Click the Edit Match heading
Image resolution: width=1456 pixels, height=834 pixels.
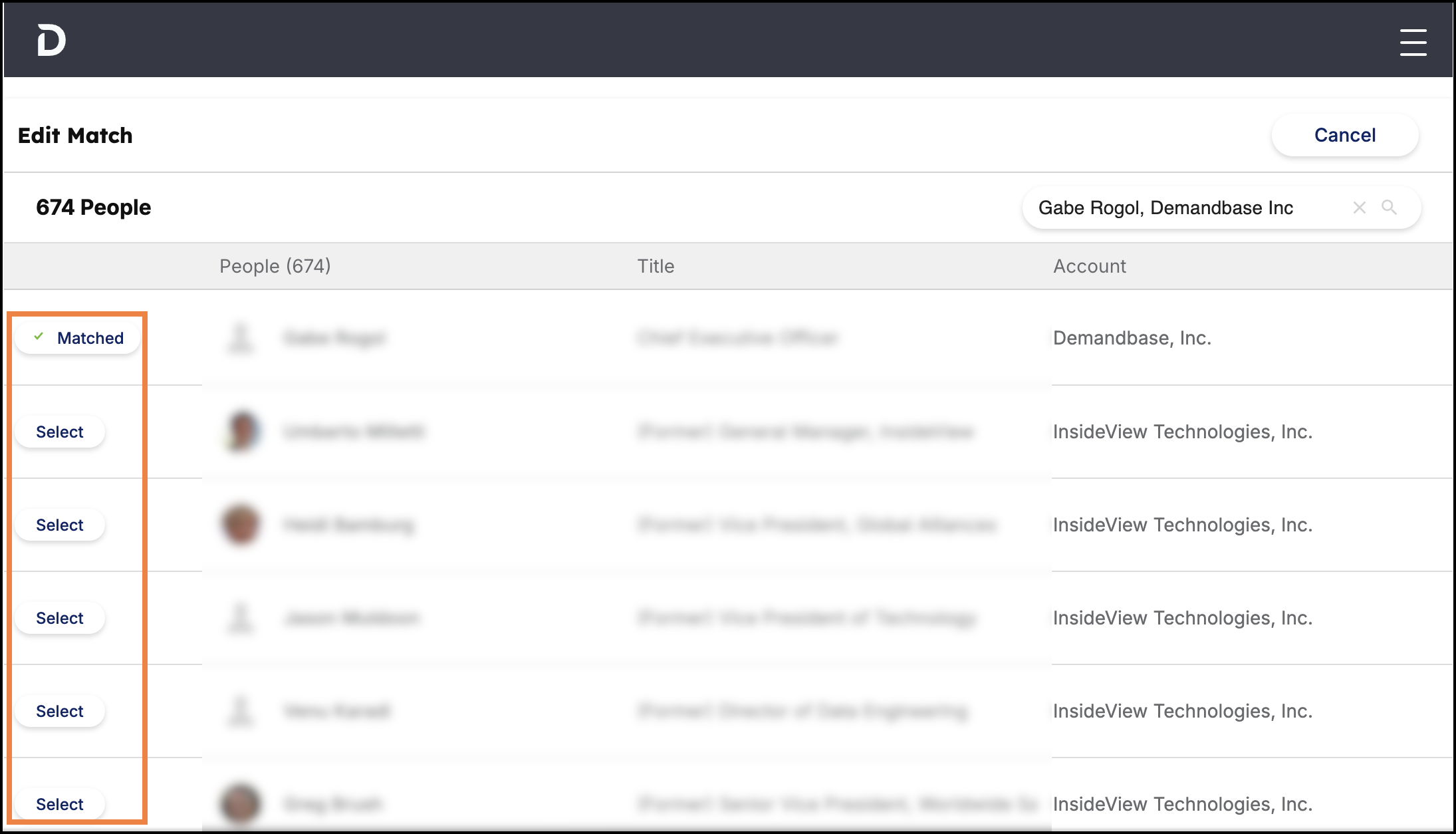tap(75, 135)
